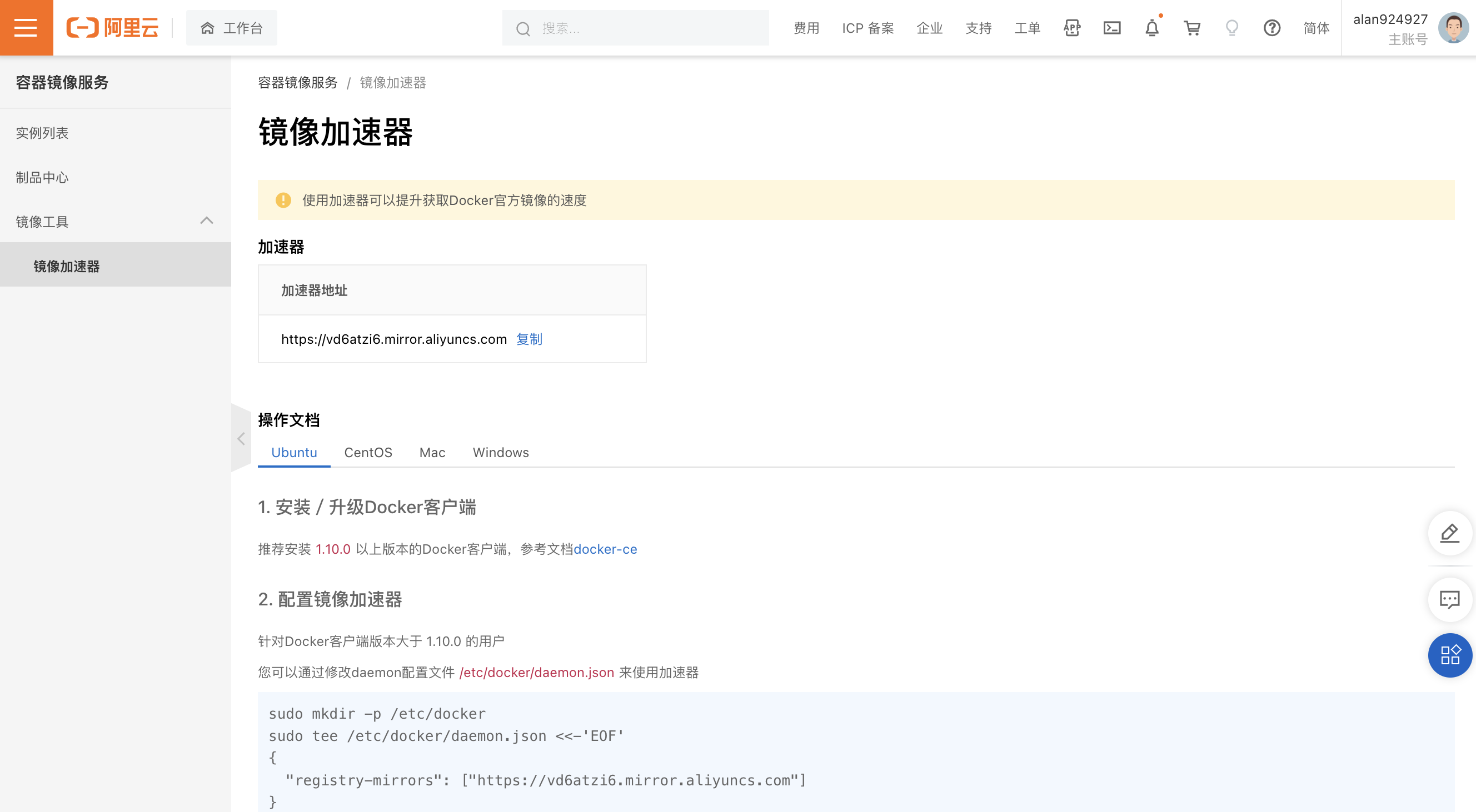Collapse sidebar with arrow handle
The height and width of the screenshot is (812, 1476).
tap(241, 439)
